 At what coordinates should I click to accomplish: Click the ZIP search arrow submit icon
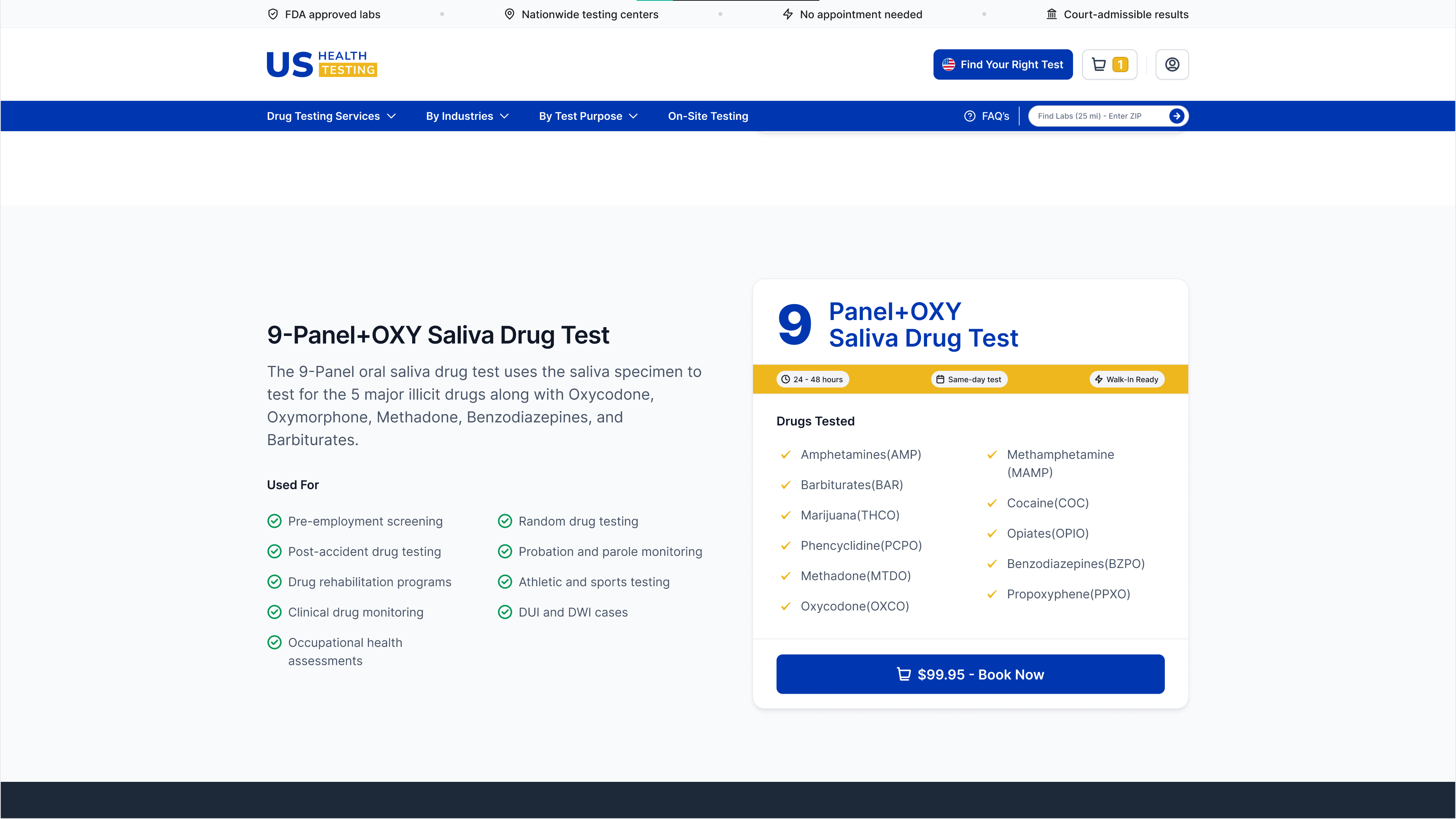coord(1177,116)
